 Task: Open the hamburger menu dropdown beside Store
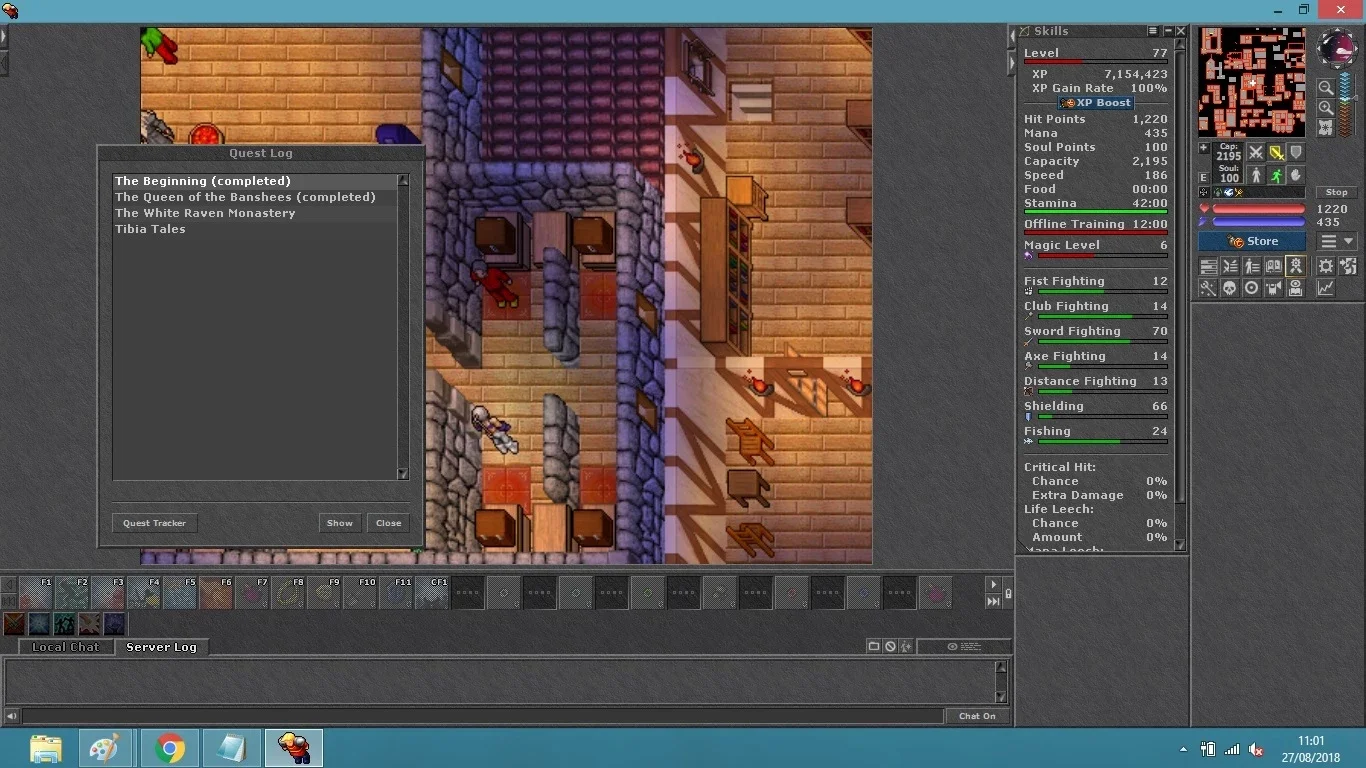(1337, 241)
